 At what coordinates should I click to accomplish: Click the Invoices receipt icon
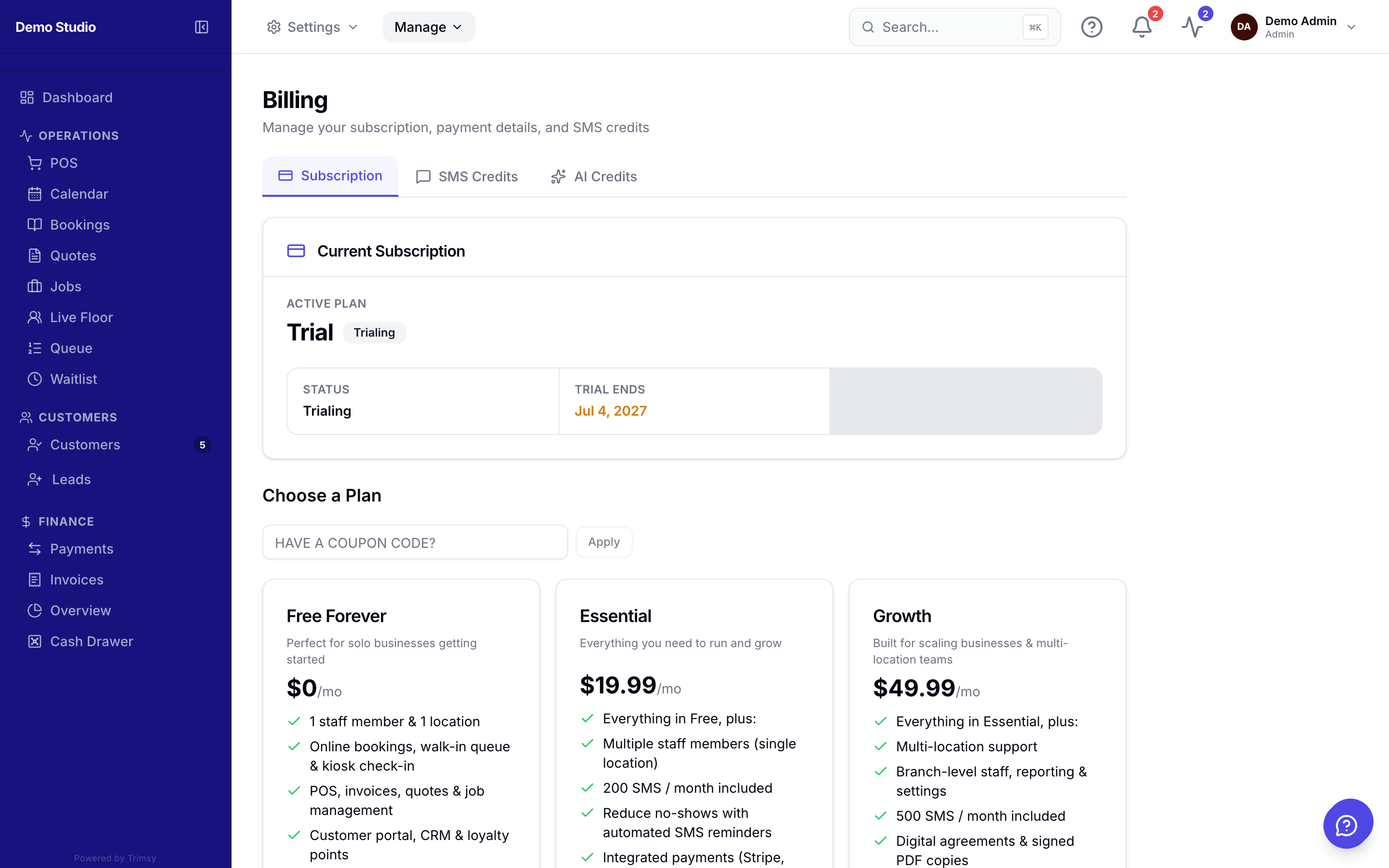34,580
